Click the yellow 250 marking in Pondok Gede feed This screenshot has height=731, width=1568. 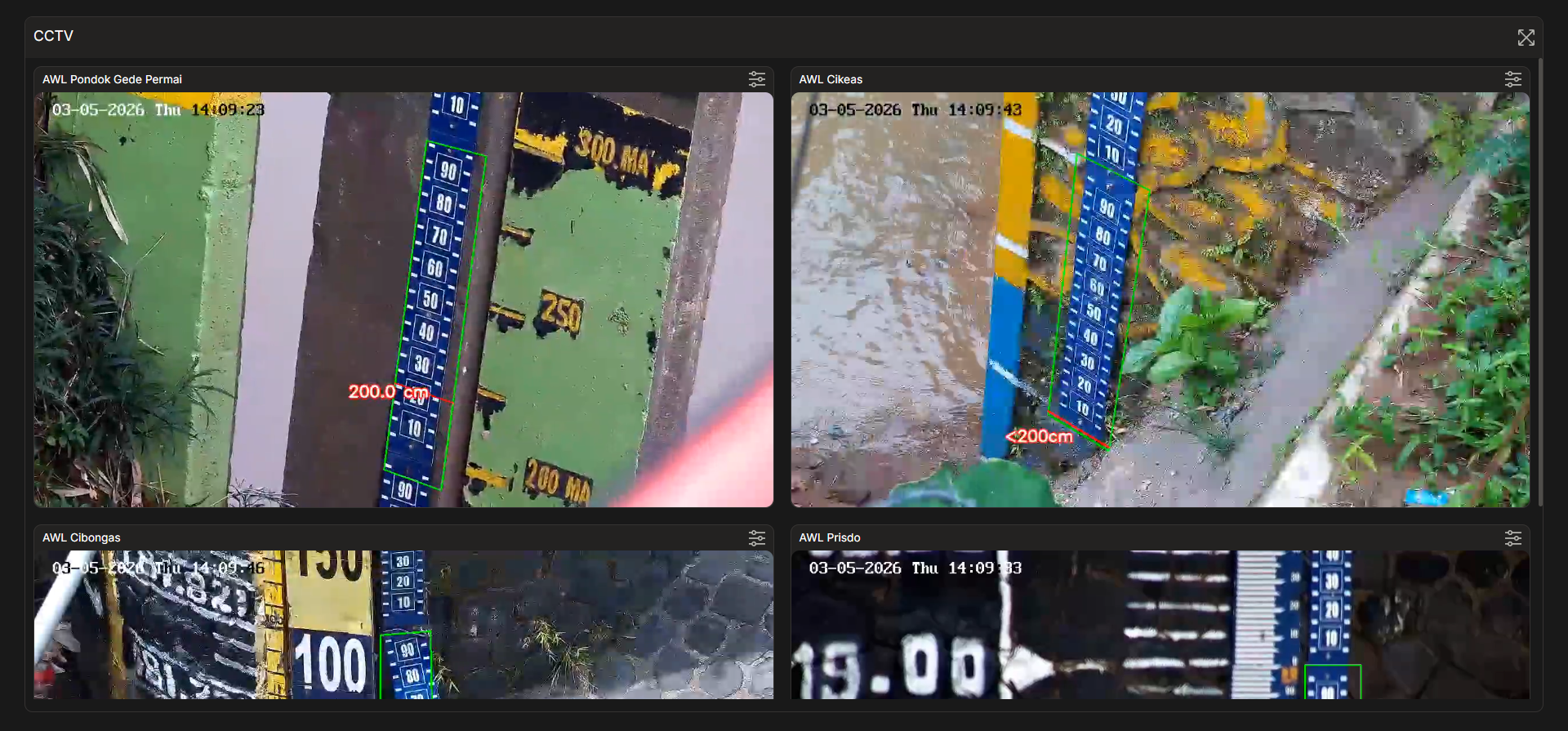tap(561, 313)
